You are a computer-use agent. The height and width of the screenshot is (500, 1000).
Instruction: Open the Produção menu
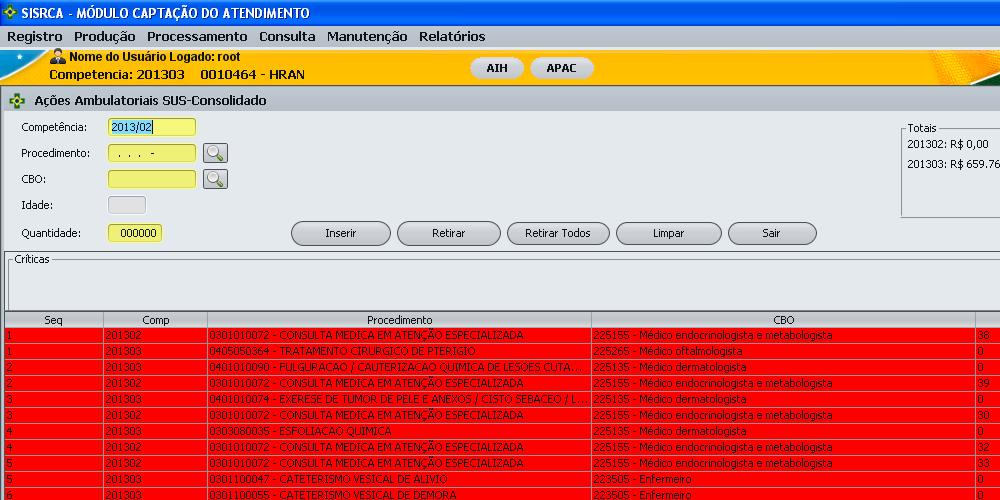(105, 36)
